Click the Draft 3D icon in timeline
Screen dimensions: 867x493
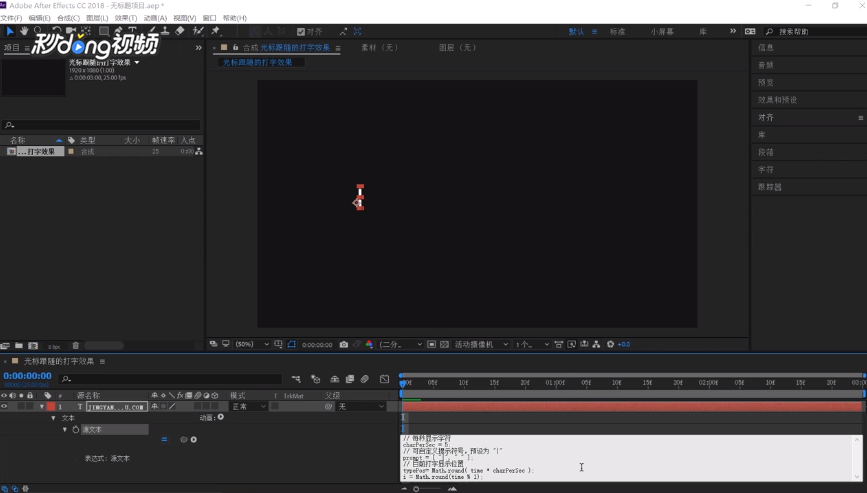[316, 379]
